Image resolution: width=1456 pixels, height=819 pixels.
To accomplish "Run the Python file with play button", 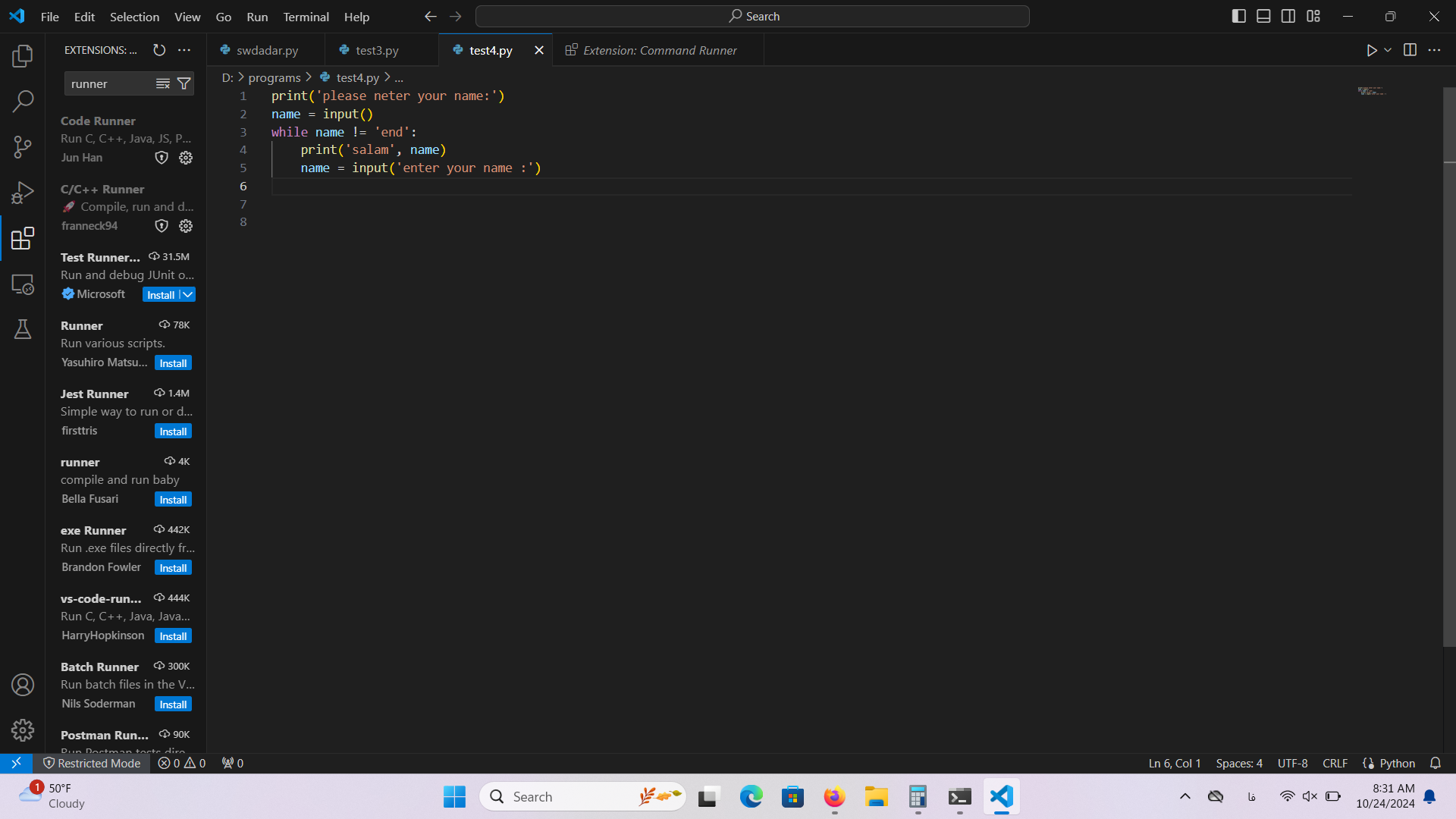I will coord(1372,50).
